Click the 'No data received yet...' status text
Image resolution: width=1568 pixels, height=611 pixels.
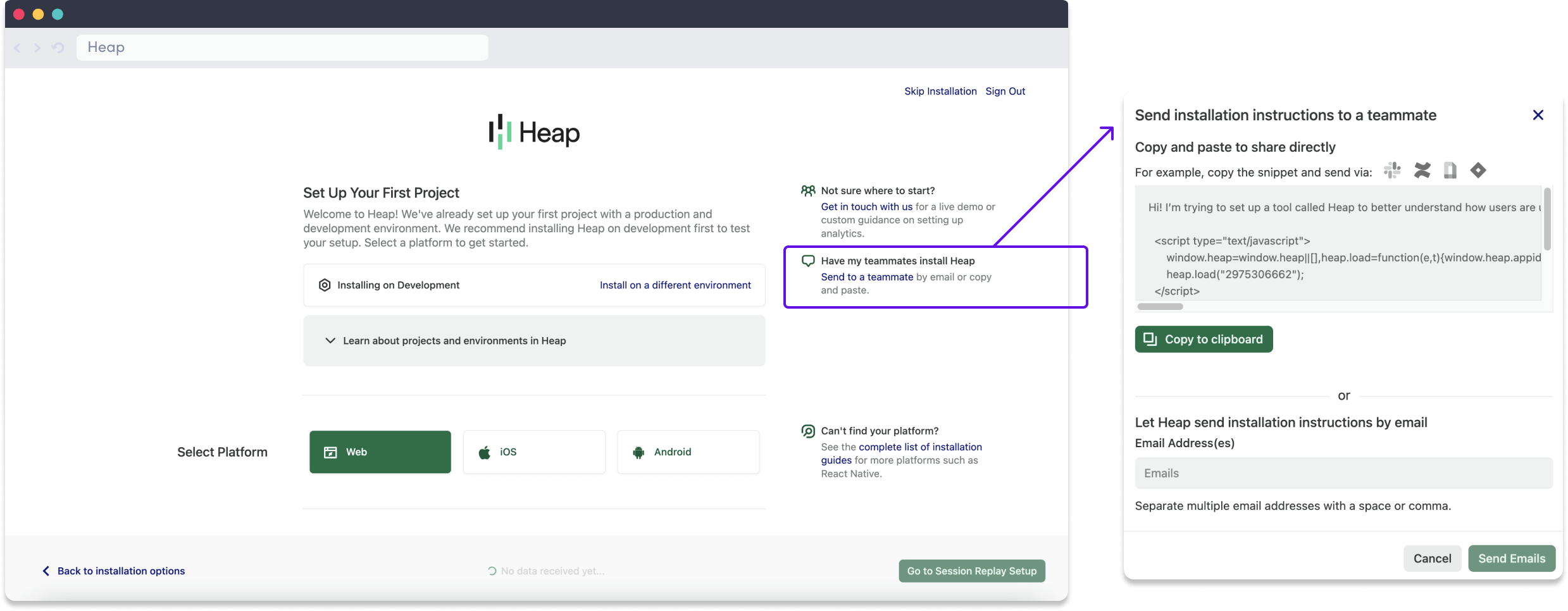[x=552, y=571]
